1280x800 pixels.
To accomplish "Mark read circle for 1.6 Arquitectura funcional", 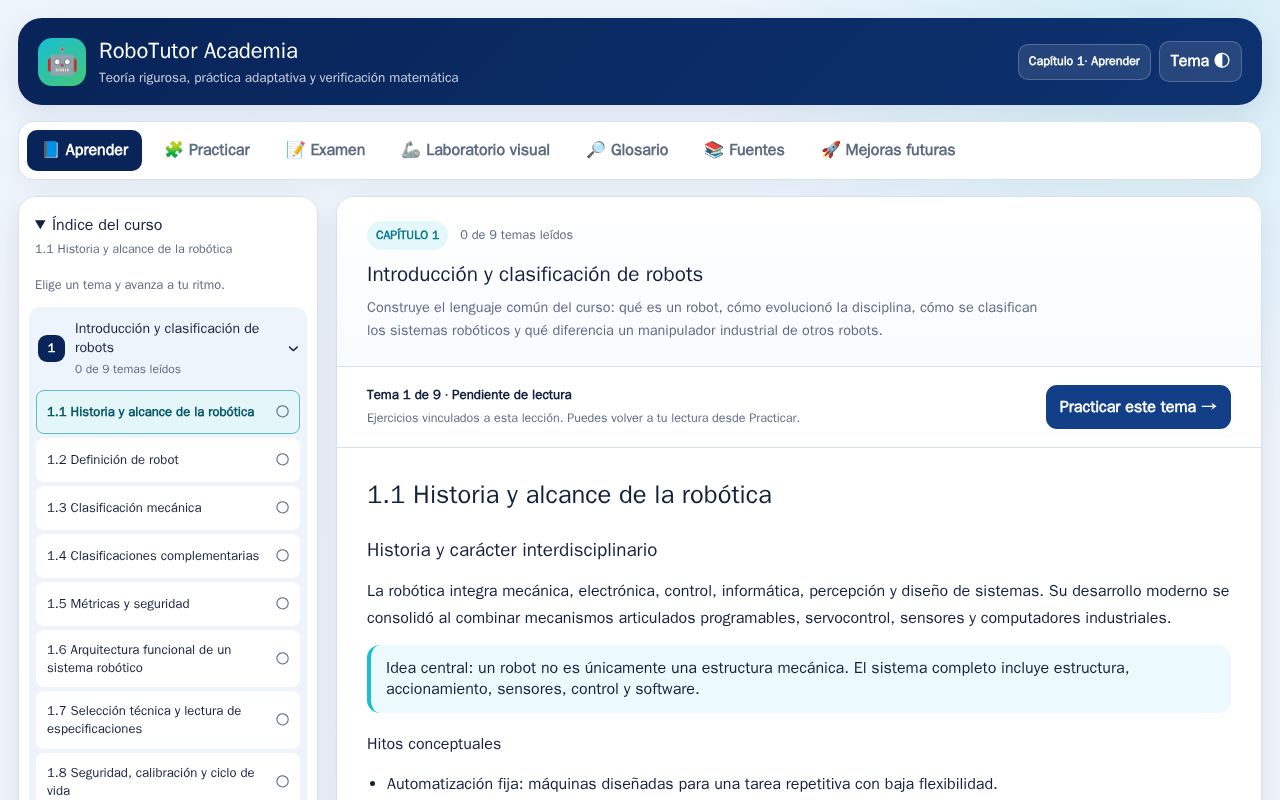I will click(282, 658).
